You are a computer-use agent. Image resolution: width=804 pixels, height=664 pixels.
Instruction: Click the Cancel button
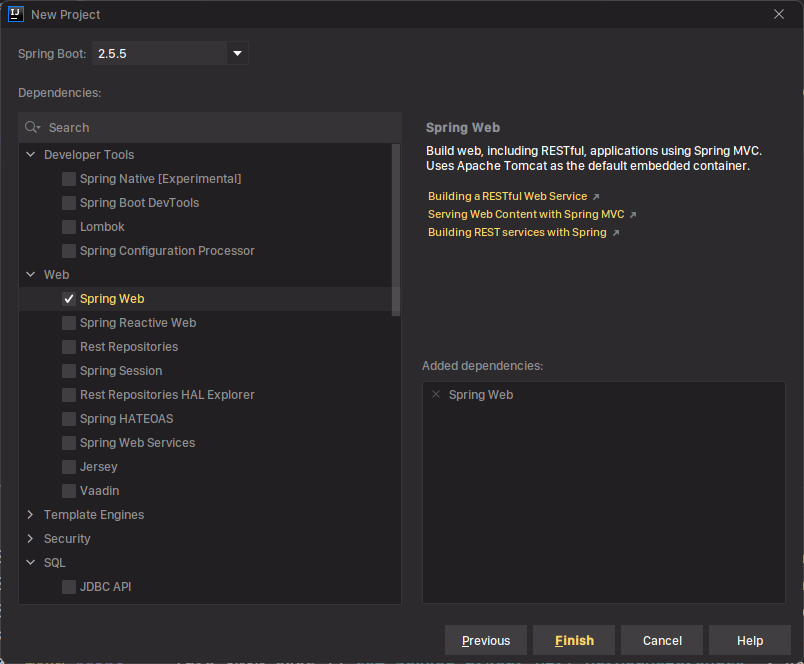[x=662, y=640]
